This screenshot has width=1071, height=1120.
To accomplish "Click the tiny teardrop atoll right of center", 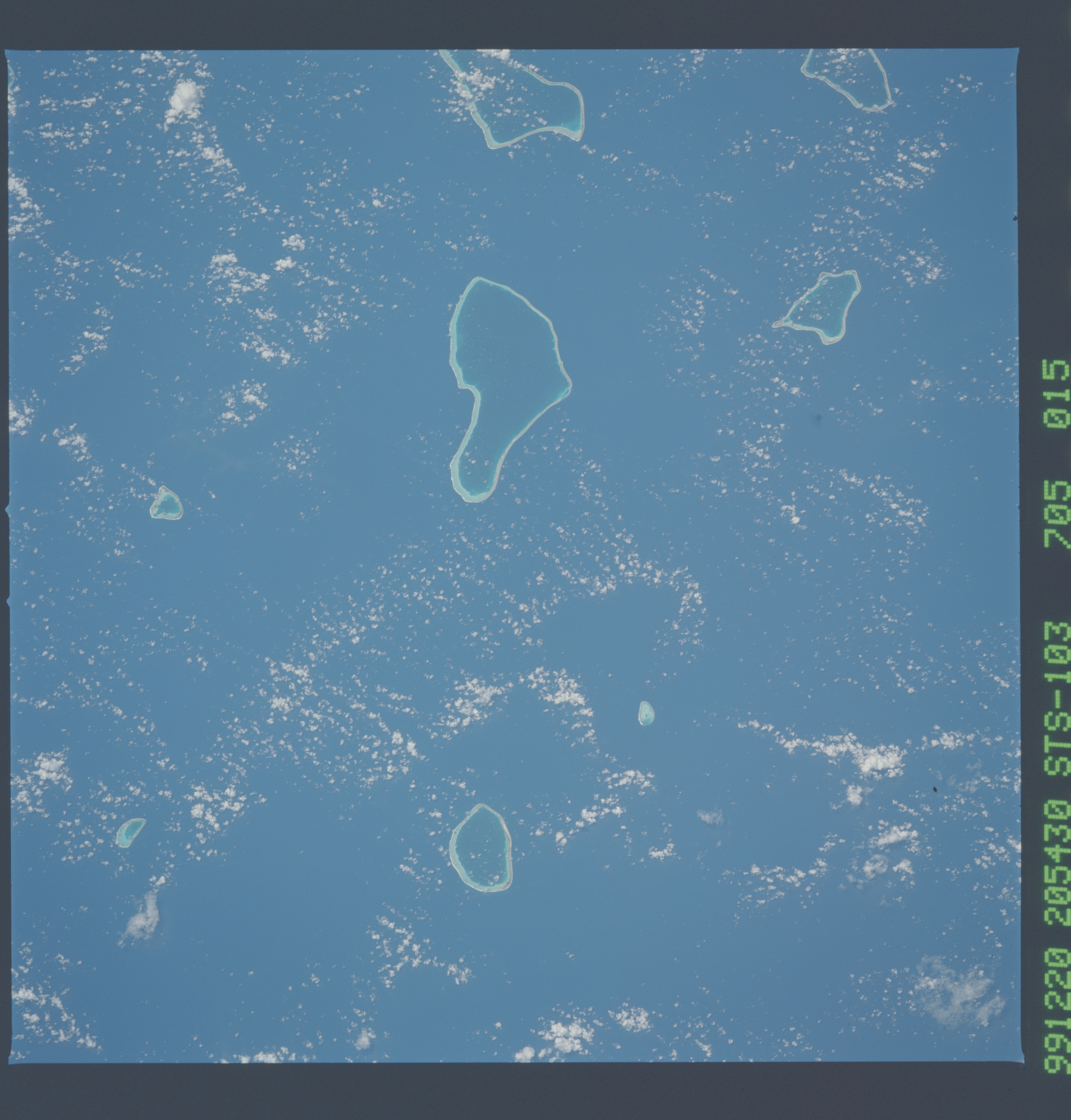I will point(646,713).
